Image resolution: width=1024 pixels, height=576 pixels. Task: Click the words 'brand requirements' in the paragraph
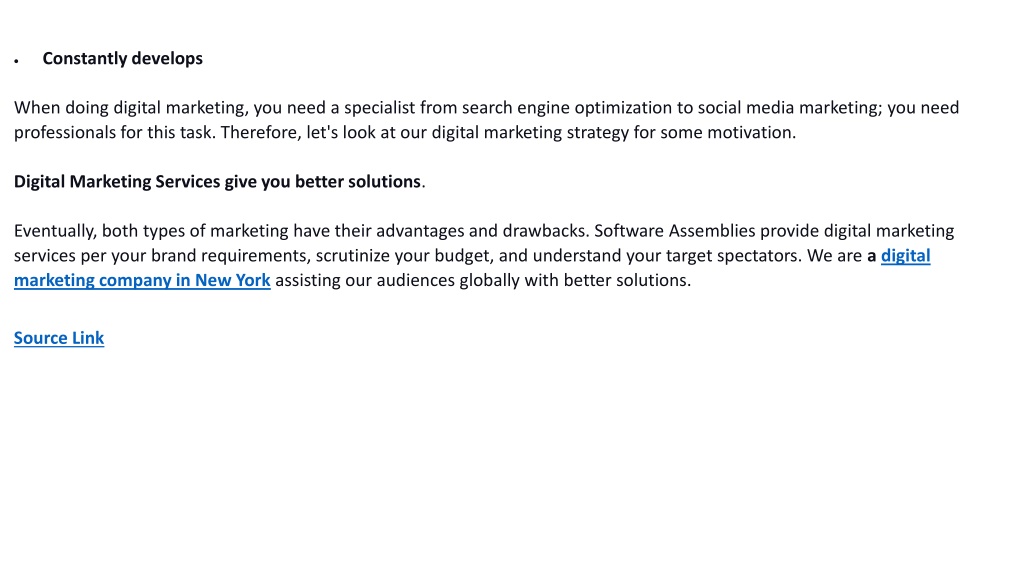[229, 256]
